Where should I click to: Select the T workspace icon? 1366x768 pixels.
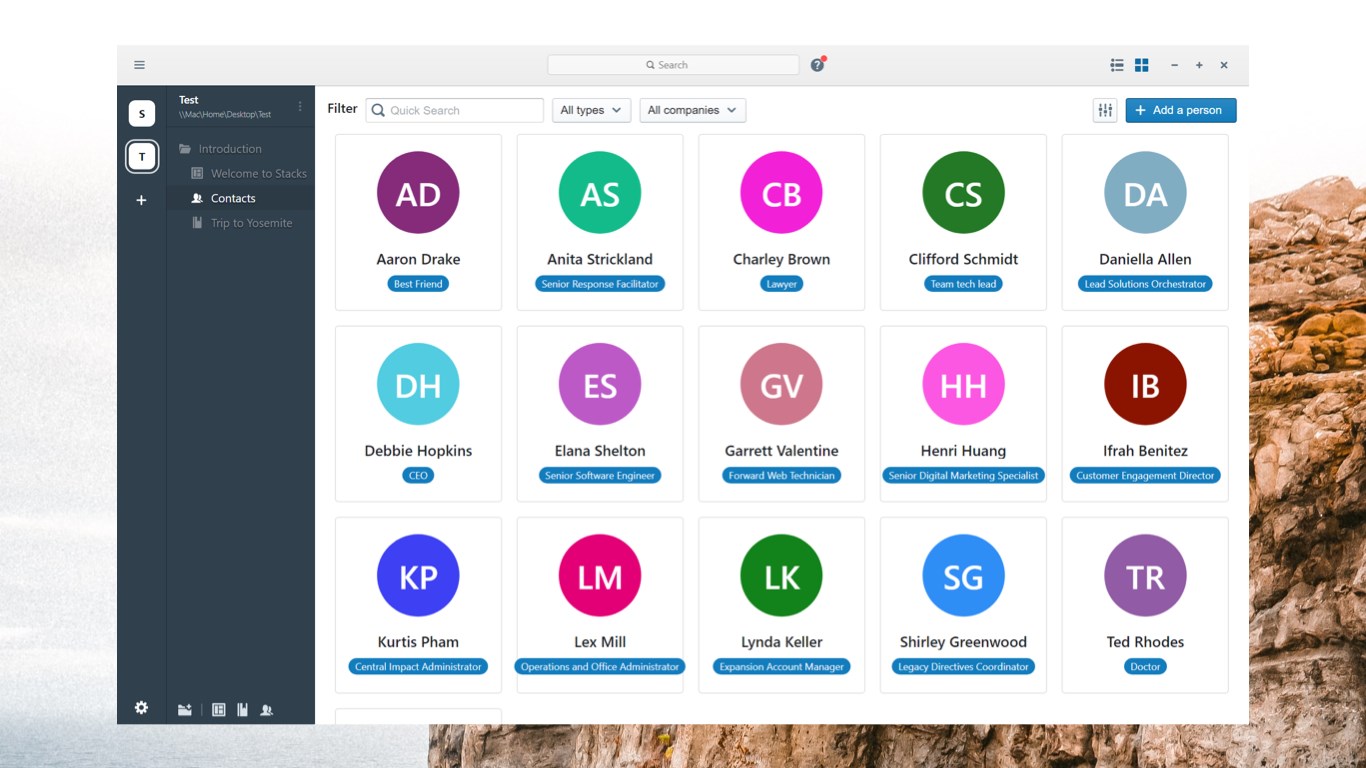[142, 157]
